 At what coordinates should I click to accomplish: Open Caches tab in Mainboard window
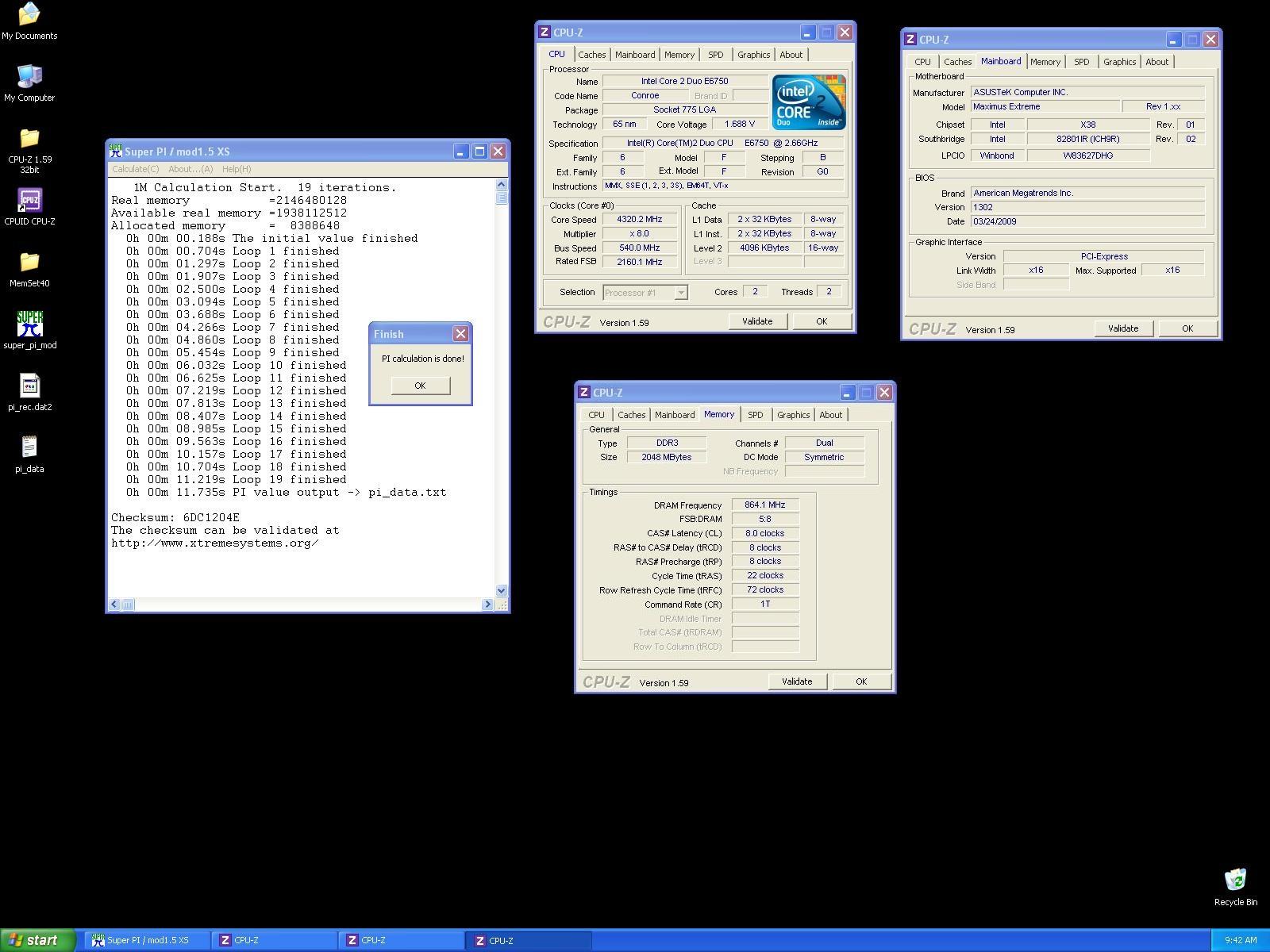point(957,62)
